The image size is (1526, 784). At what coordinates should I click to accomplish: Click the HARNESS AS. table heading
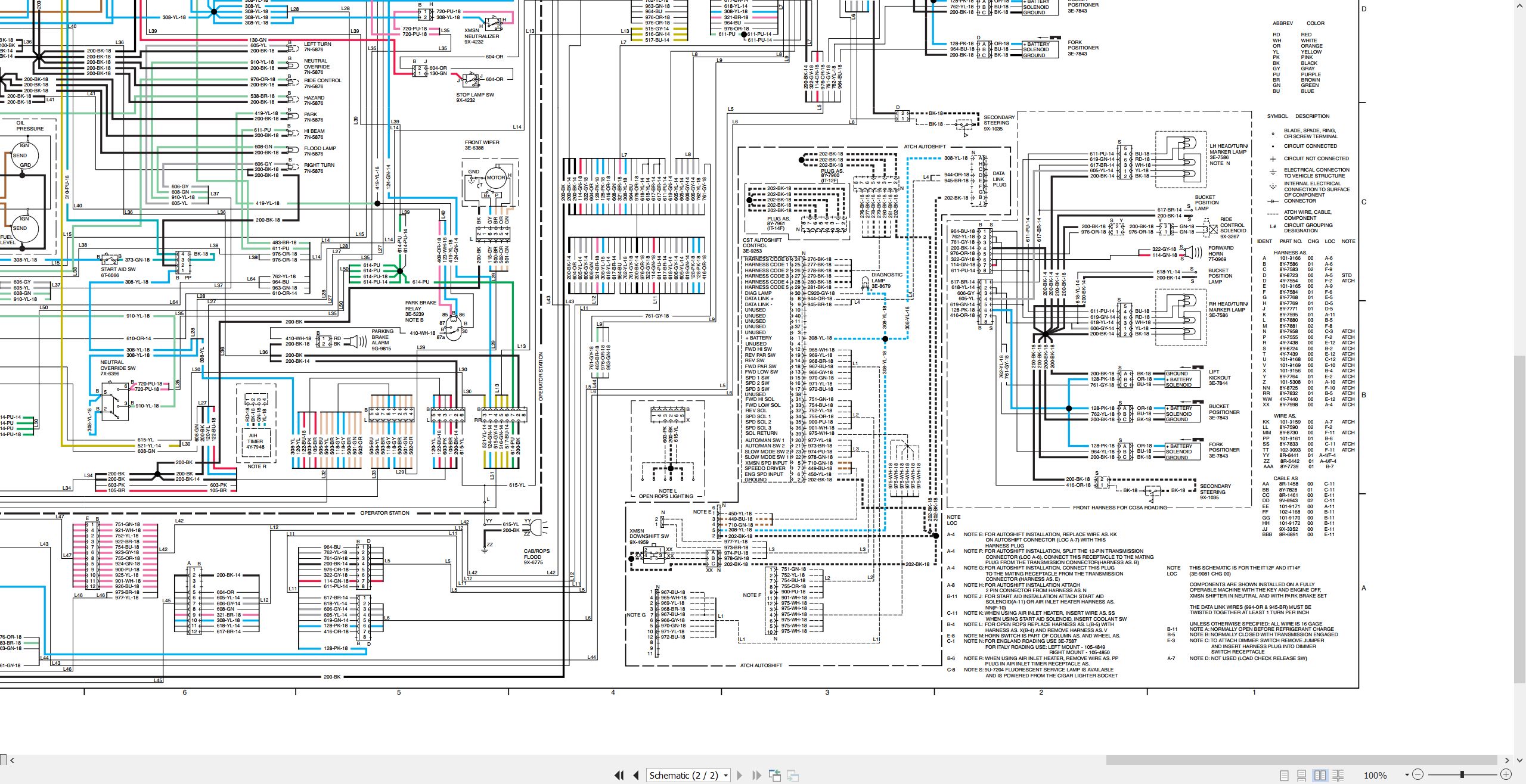(x=1290, y=253)
